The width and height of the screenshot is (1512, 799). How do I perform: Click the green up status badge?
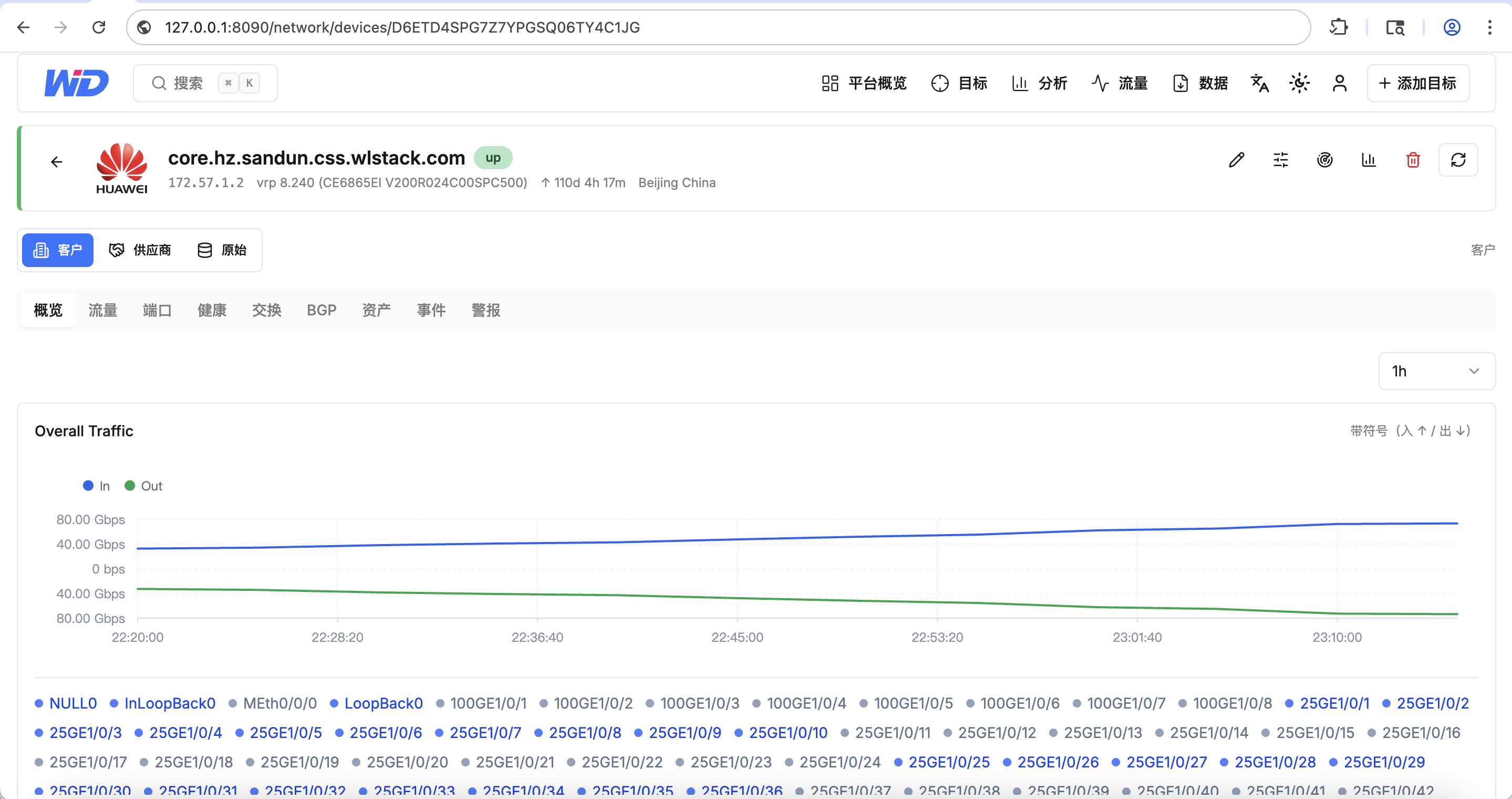coord(493,157)
